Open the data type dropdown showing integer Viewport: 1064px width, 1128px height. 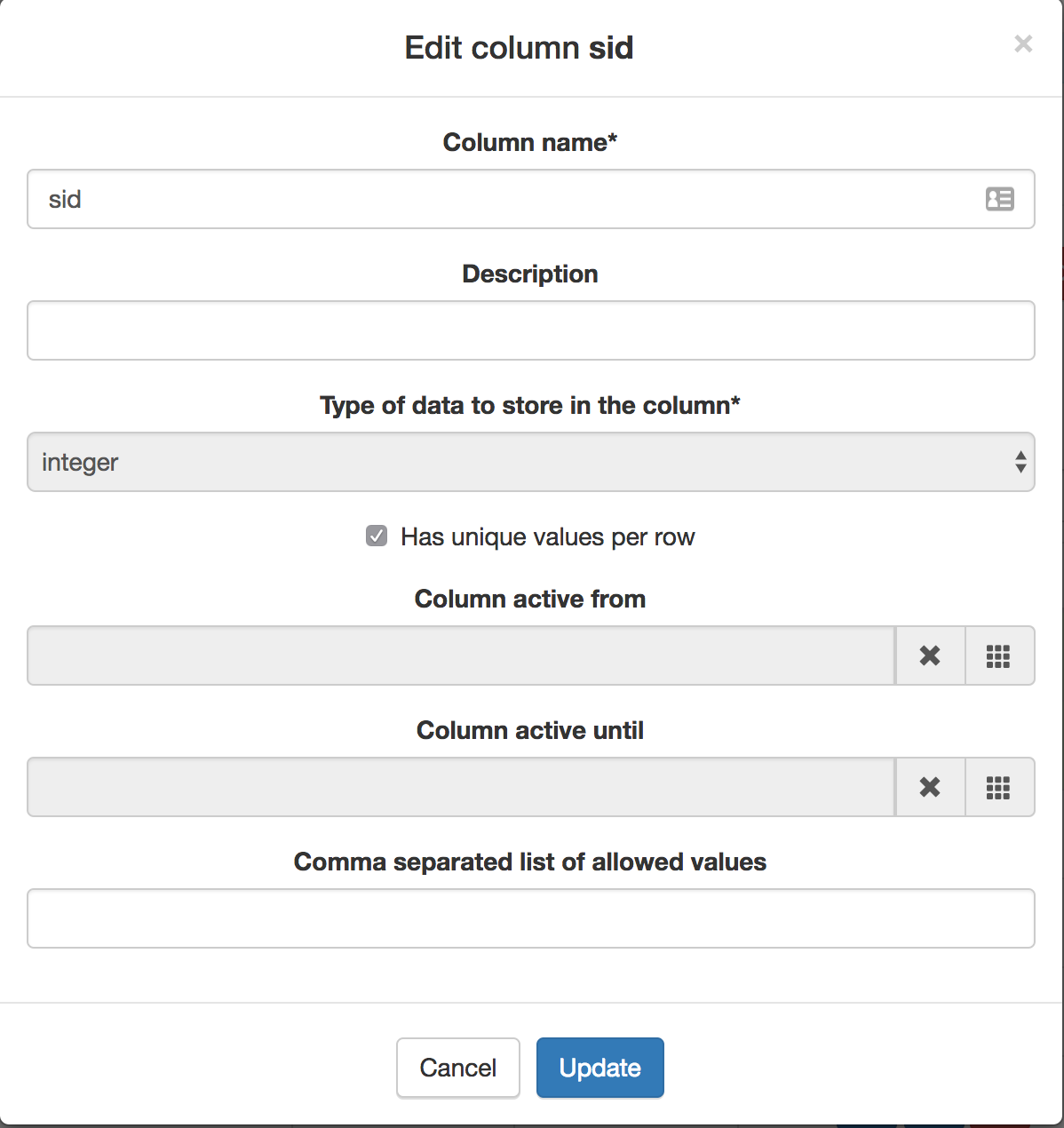(x=530, y=462)
